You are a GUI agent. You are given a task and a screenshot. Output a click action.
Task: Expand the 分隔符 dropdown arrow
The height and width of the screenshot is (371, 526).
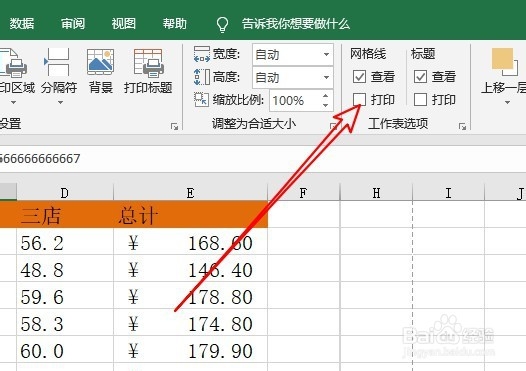click(60, 102)
